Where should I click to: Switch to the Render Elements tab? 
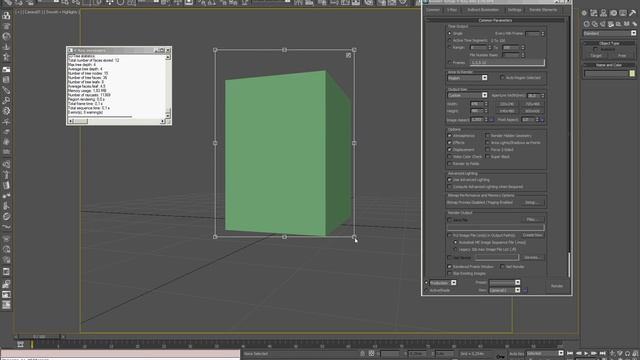click(x=543, y=10)
